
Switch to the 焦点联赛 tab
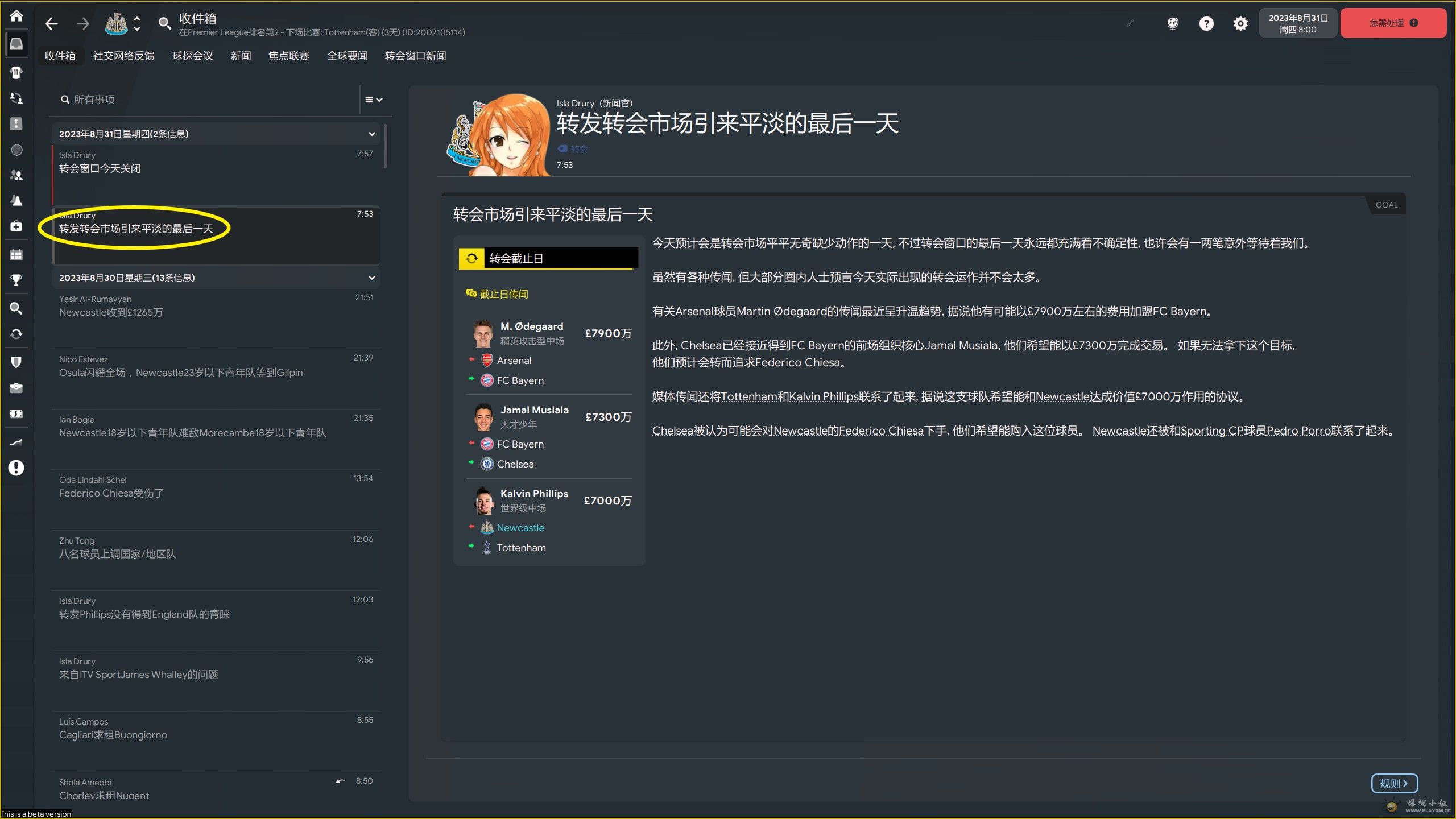coord(289,56)
